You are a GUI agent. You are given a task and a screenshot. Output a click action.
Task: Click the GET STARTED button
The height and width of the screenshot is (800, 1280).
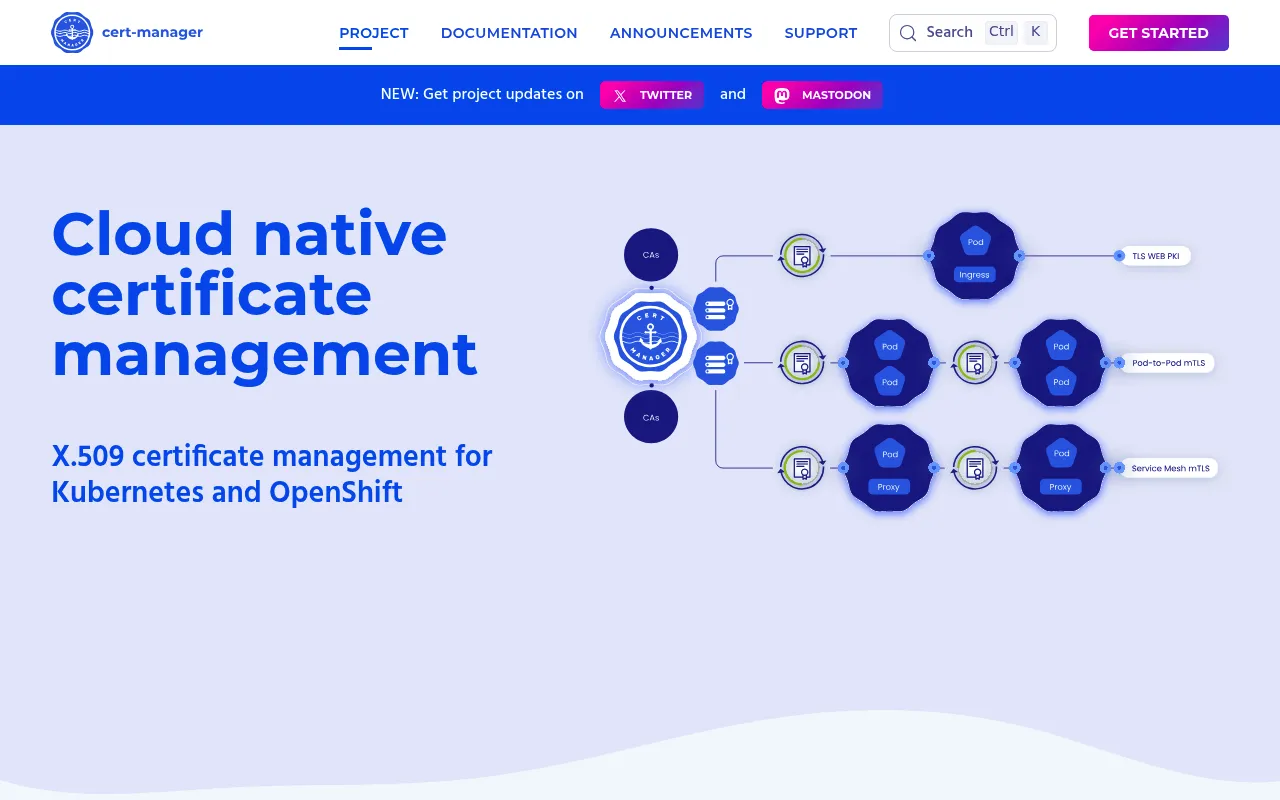(x=1159, y=33)
